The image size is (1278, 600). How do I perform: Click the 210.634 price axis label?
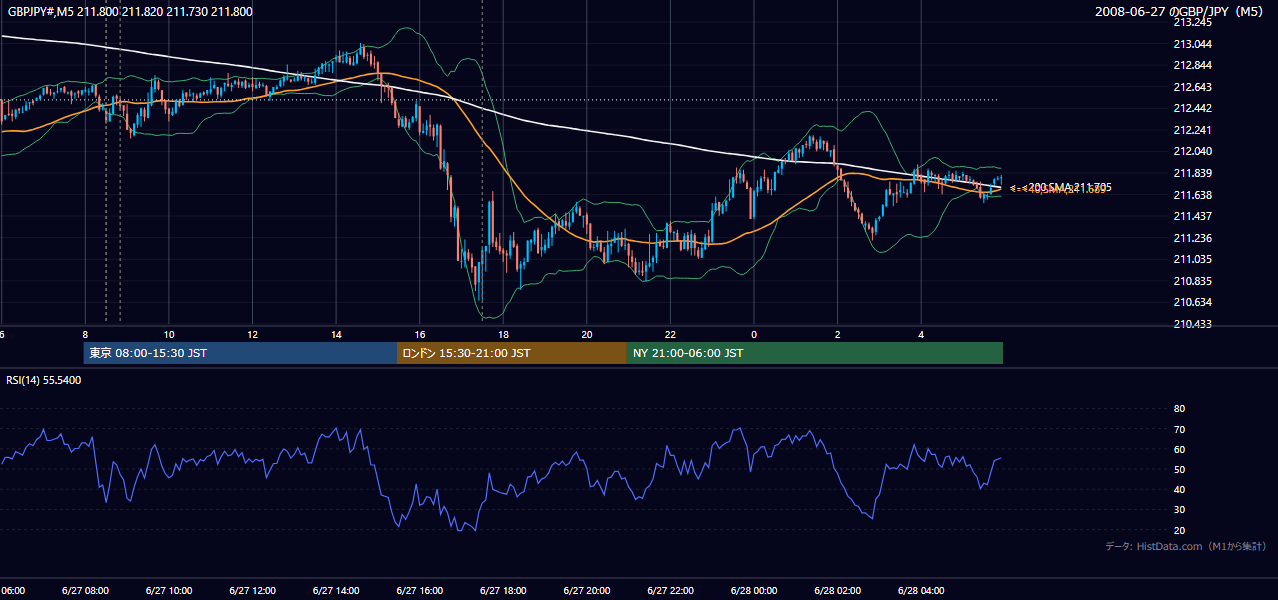(x=1192, y=302)
